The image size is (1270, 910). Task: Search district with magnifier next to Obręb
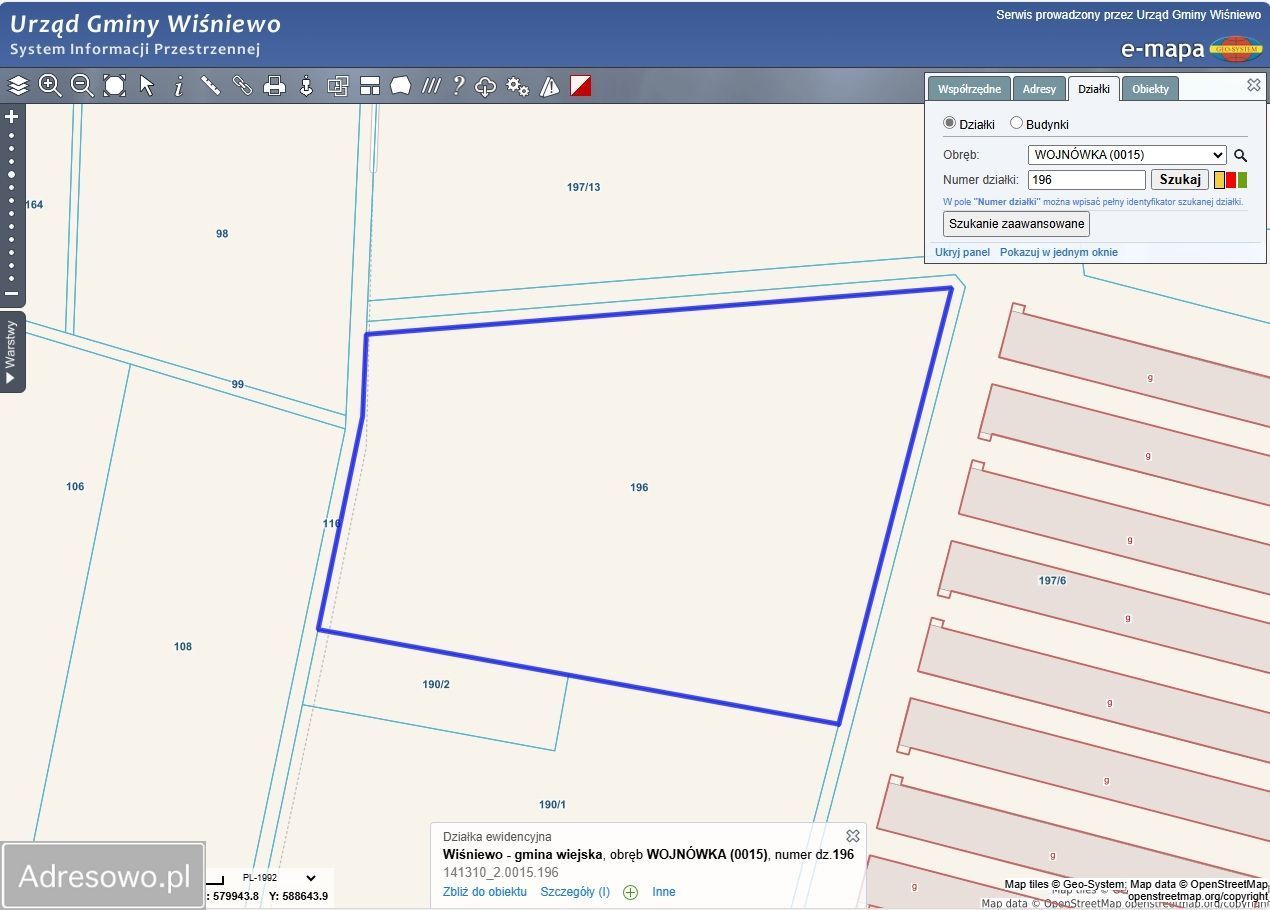1240,155
